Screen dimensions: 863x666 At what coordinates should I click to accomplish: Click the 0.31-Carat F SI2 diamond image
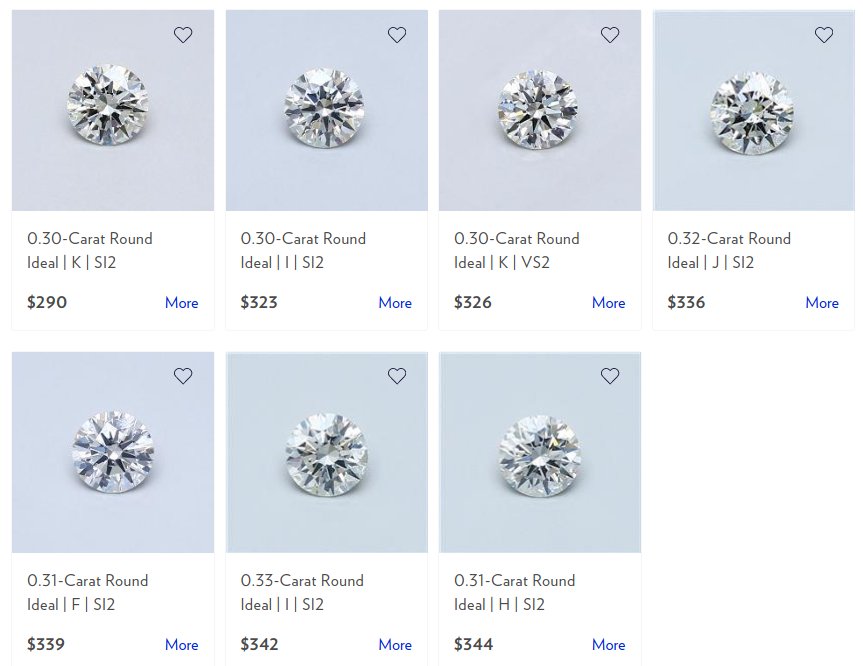(x=113, y=452)
